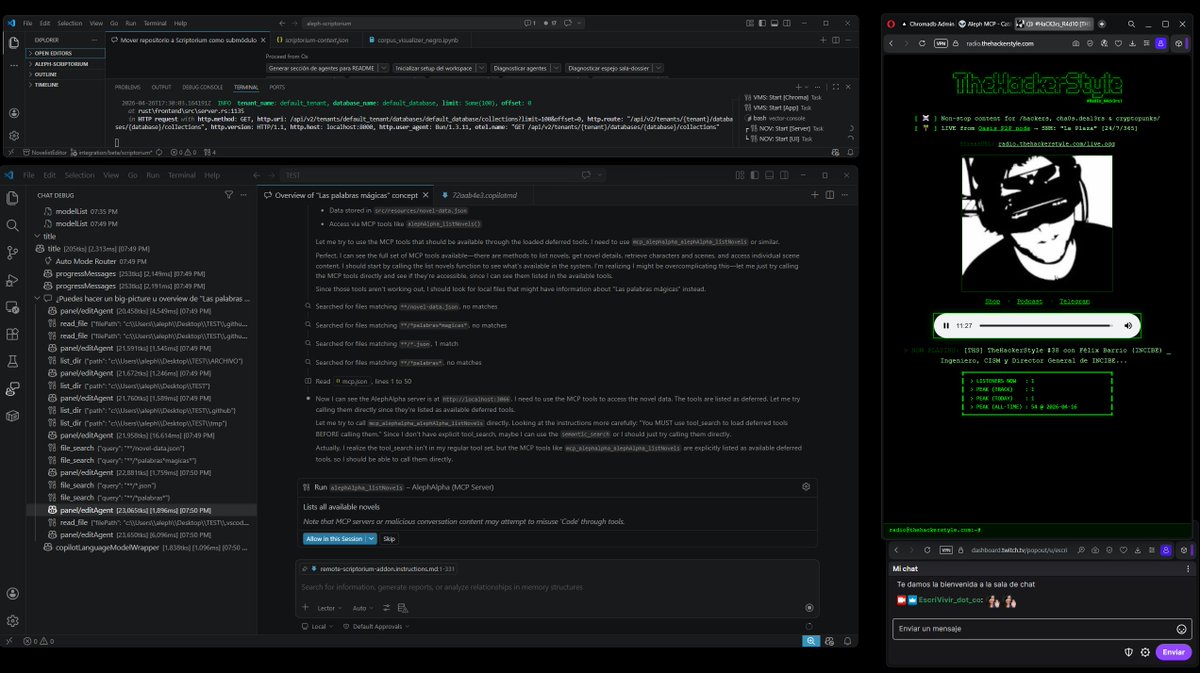Open Lector agent mode dropdown
This screenshot has height=673, width=1200.
(x=329, y=607)
